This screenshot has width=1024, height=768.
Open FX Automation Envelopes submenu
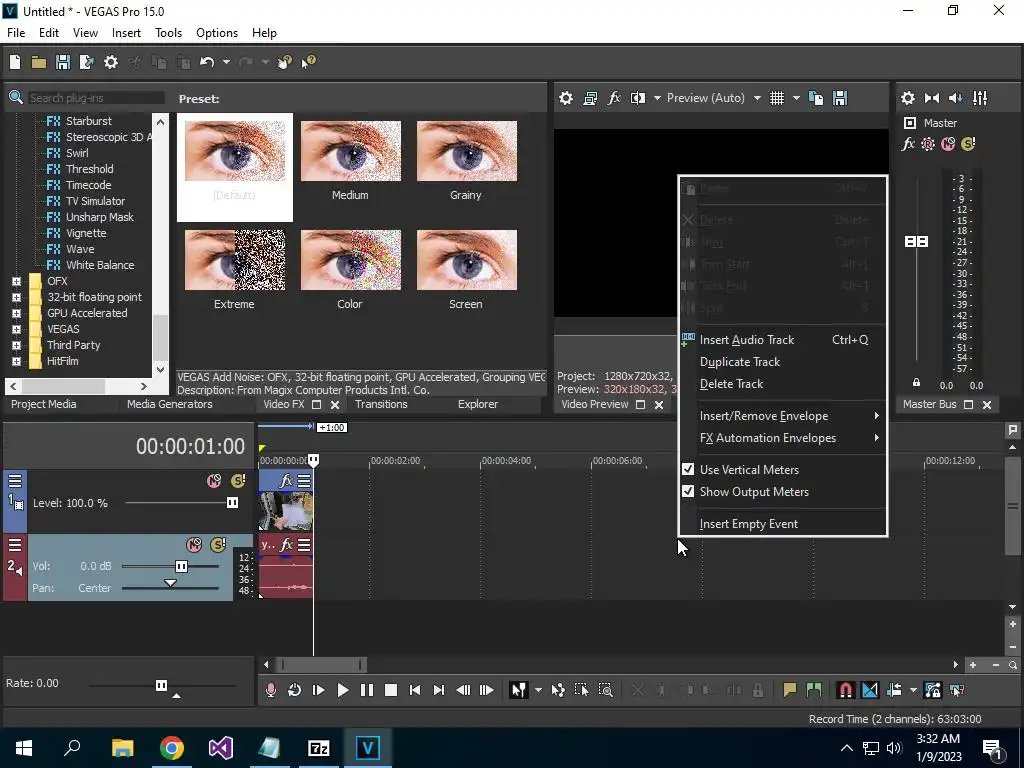click(783, 438)
